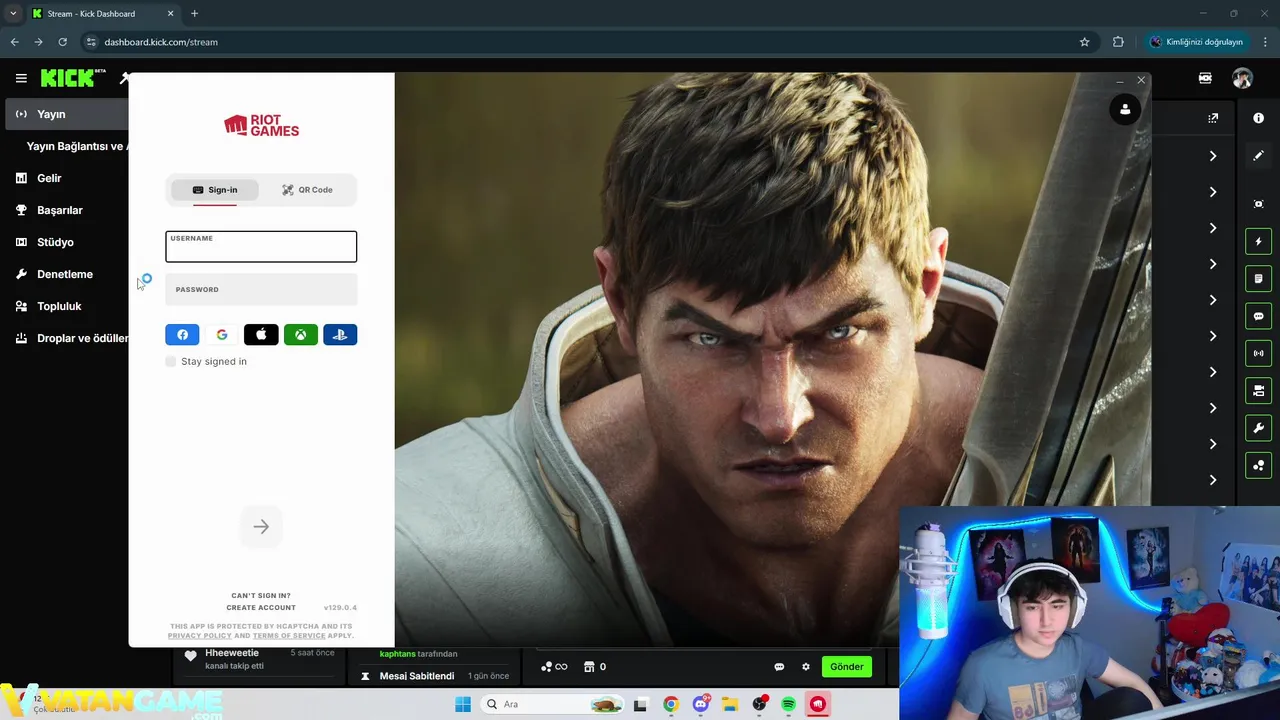Sign in with Facebook

click(182, 335)
